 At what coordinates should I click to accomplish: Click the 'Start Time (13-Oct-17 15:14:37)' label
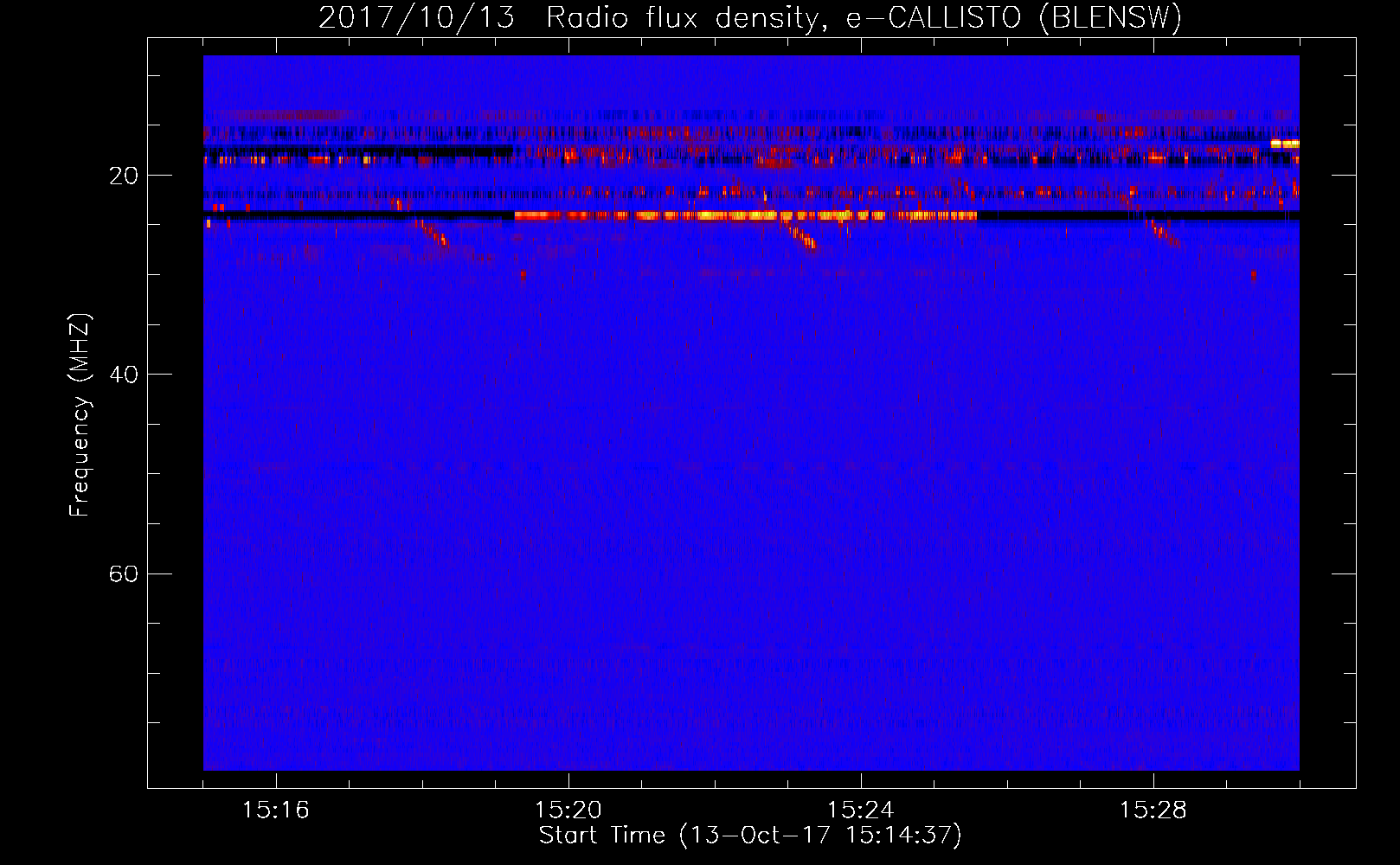coord(750,836)
